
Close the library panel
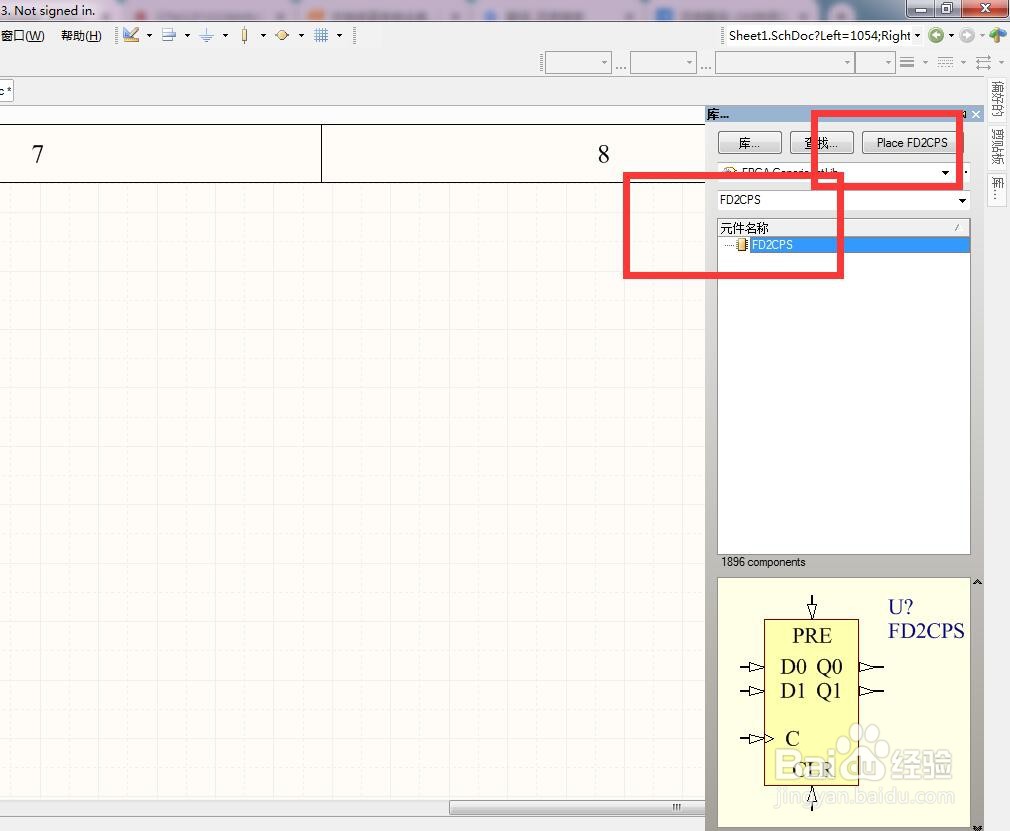[x=977, y=115]
